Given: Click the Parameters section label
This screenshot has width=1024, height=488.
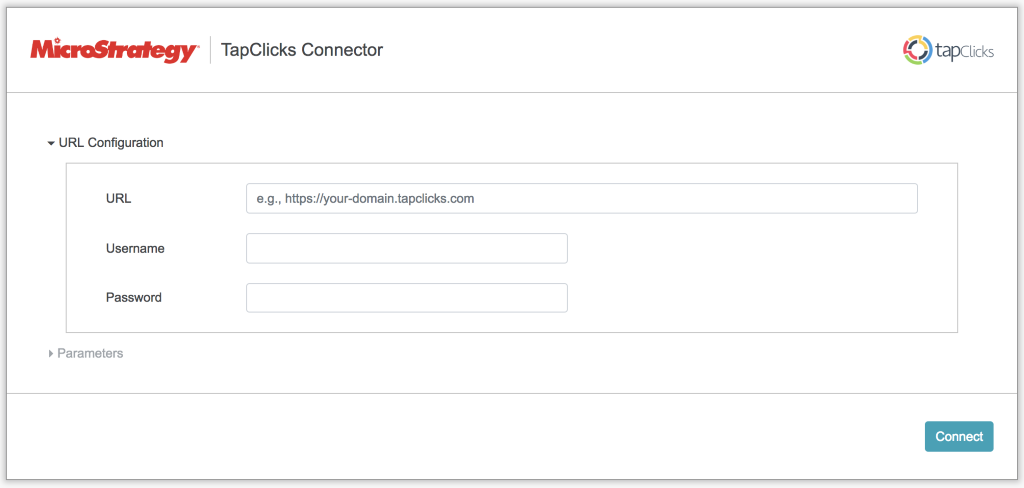Looking at the screenshot, I should tap(90, 354).
